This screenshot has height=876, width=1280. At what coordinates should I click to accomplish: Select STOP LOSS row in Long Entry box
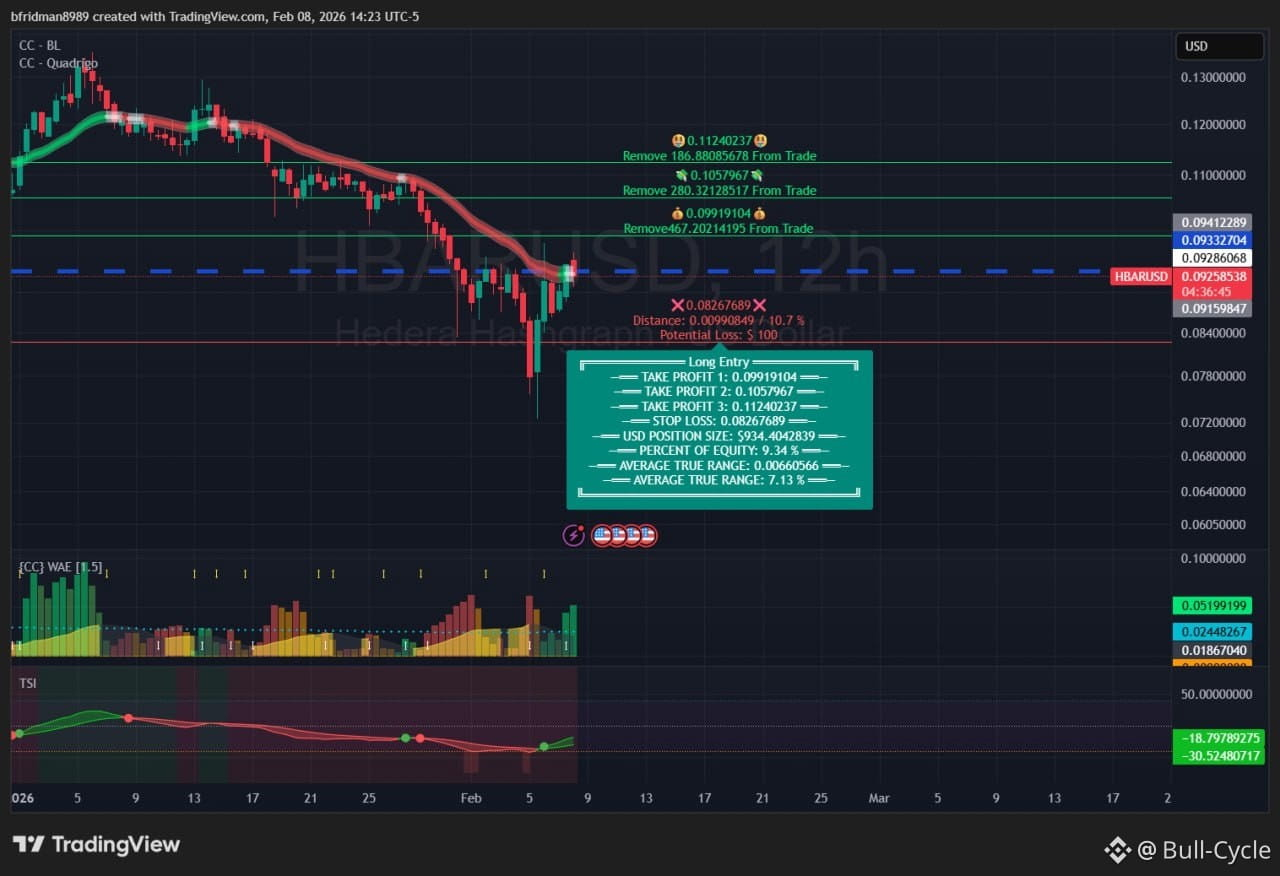click(719, 421)
